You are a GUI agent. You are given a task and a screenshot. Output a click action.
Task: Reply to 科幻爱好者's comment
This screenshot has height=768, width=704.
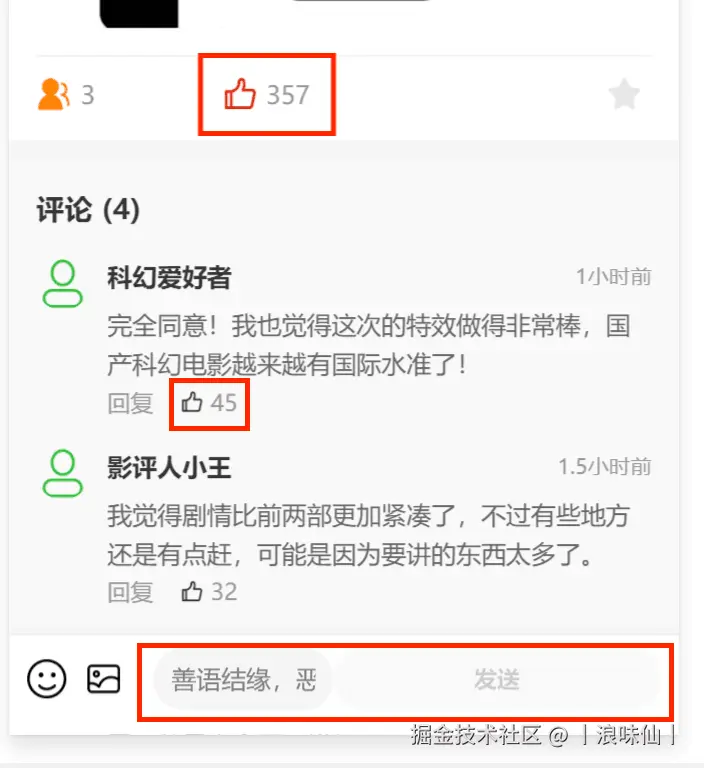(x=130, y=404)
